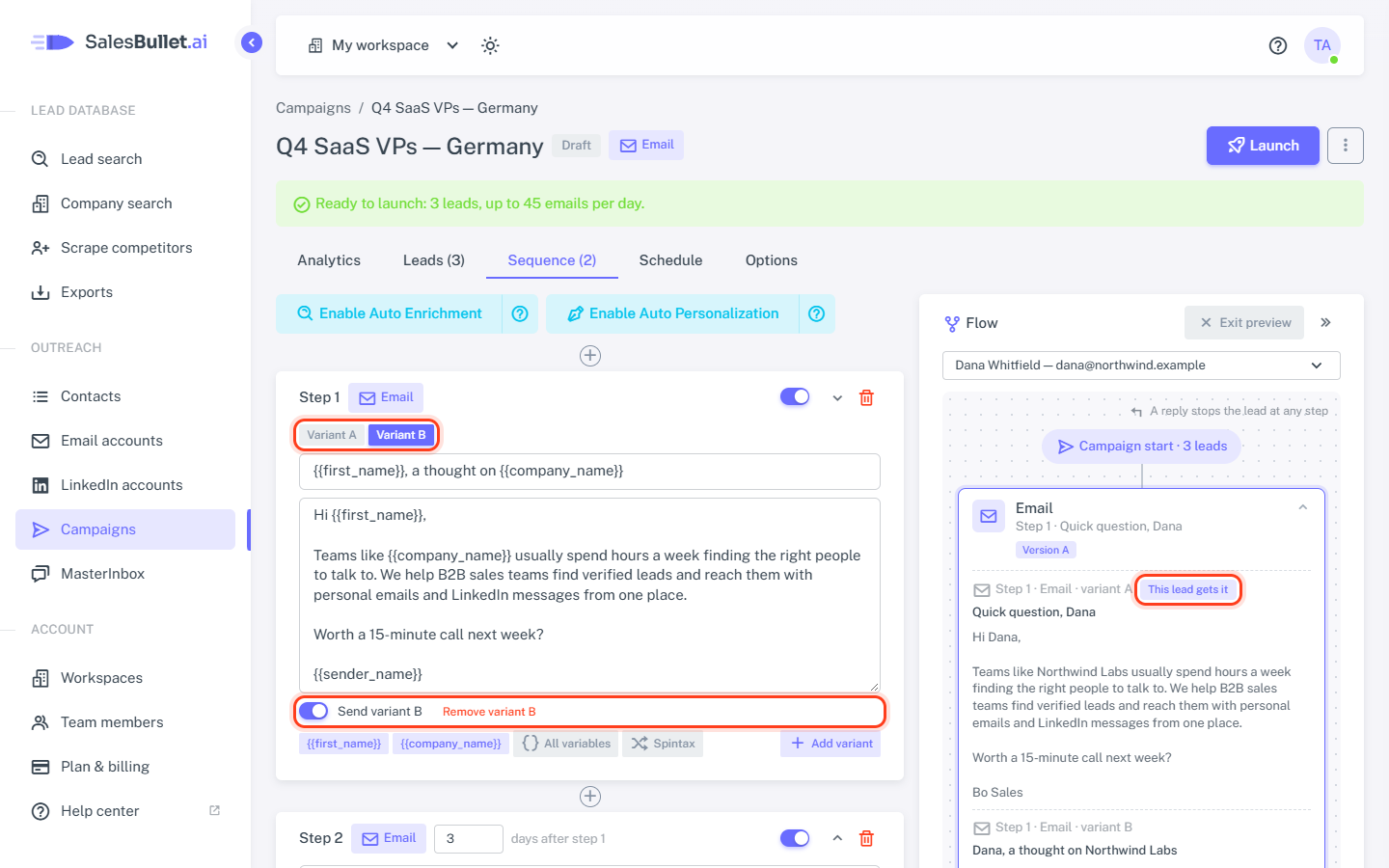Image resolution: width=1389 pixels, height=868 pixels.
Task: Collapse the Flow panel double-chevron
Action: tap(1326, 323)
